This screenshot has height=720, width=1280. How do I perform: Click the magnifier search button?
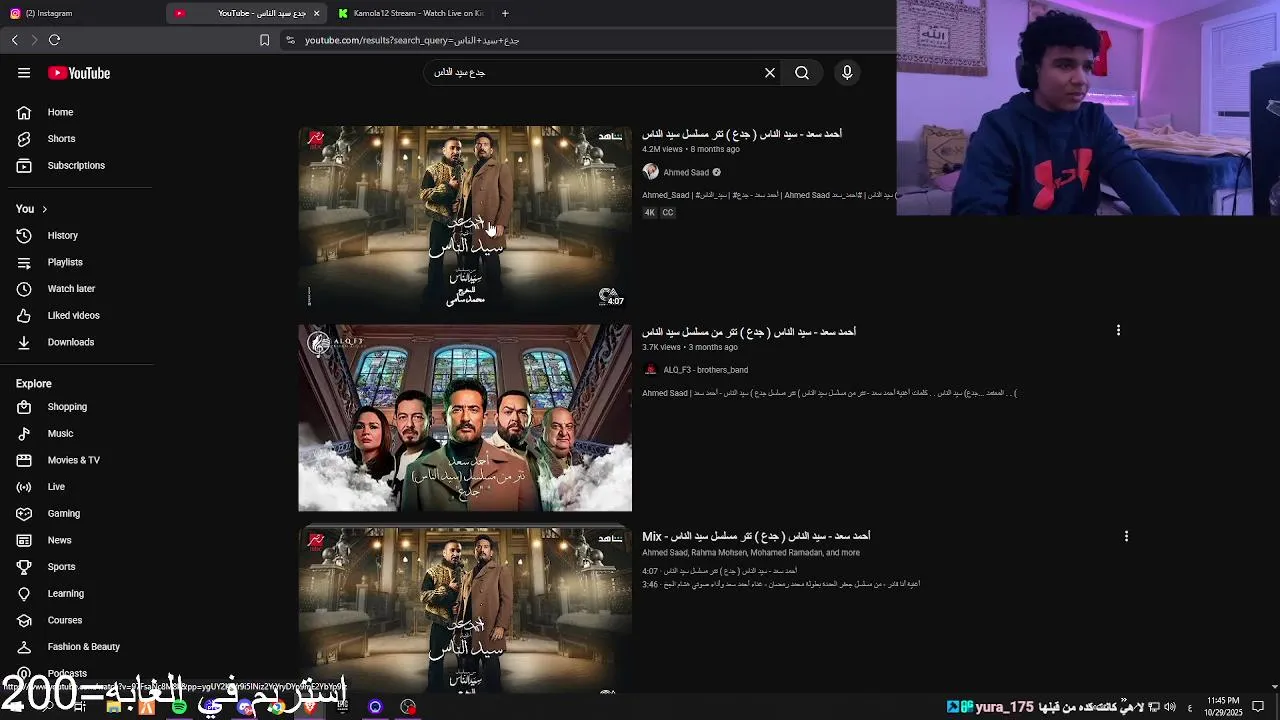802,73
